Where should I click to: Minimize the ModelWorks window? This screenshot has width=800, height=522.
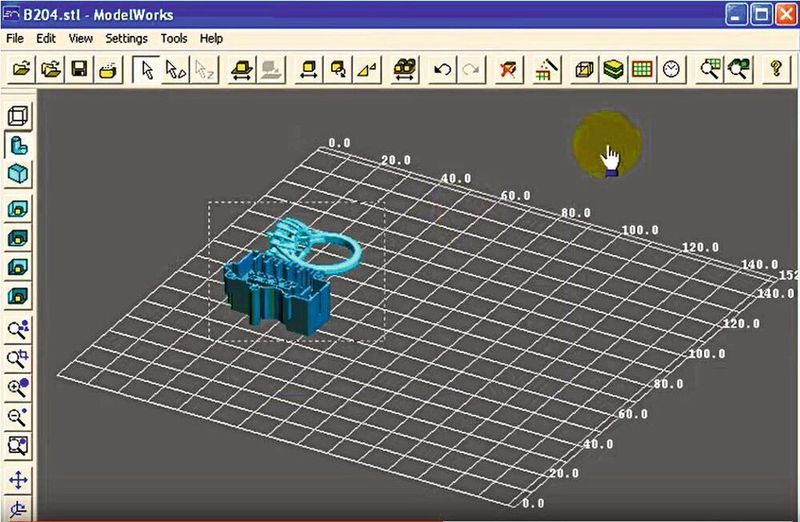click(736, 15)
